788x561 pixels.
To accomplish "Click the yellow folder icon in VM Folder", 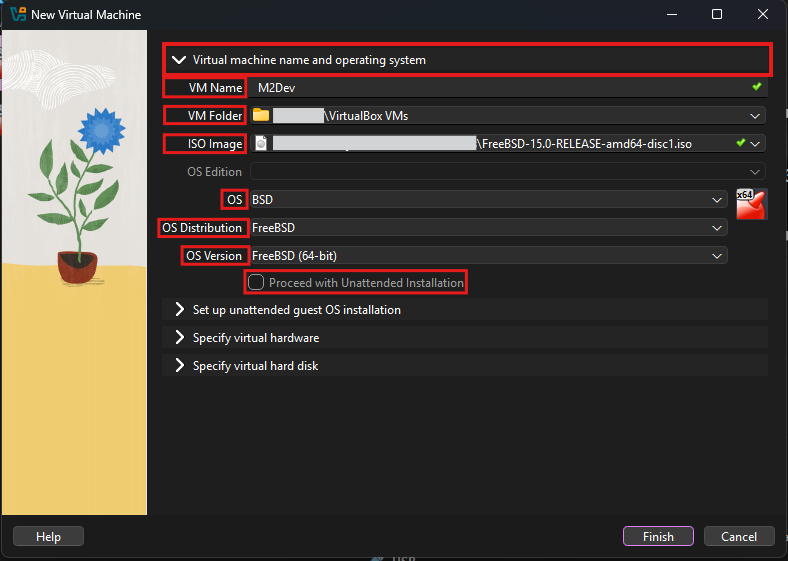I will pyautogui.click(x=261, y=116).
